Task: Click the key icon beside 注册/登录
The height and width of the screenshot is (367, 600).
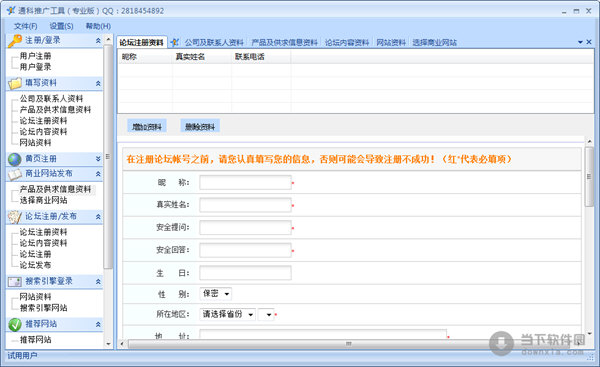Action: (15, 41)
